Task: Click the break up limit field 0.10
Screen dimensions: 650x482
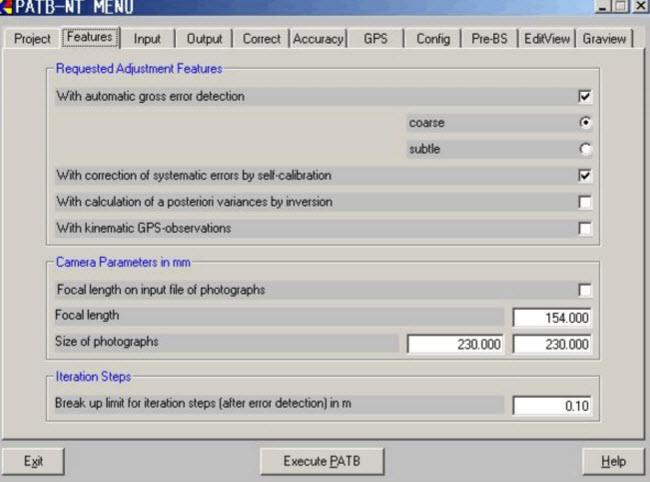Action: [552, 405]
